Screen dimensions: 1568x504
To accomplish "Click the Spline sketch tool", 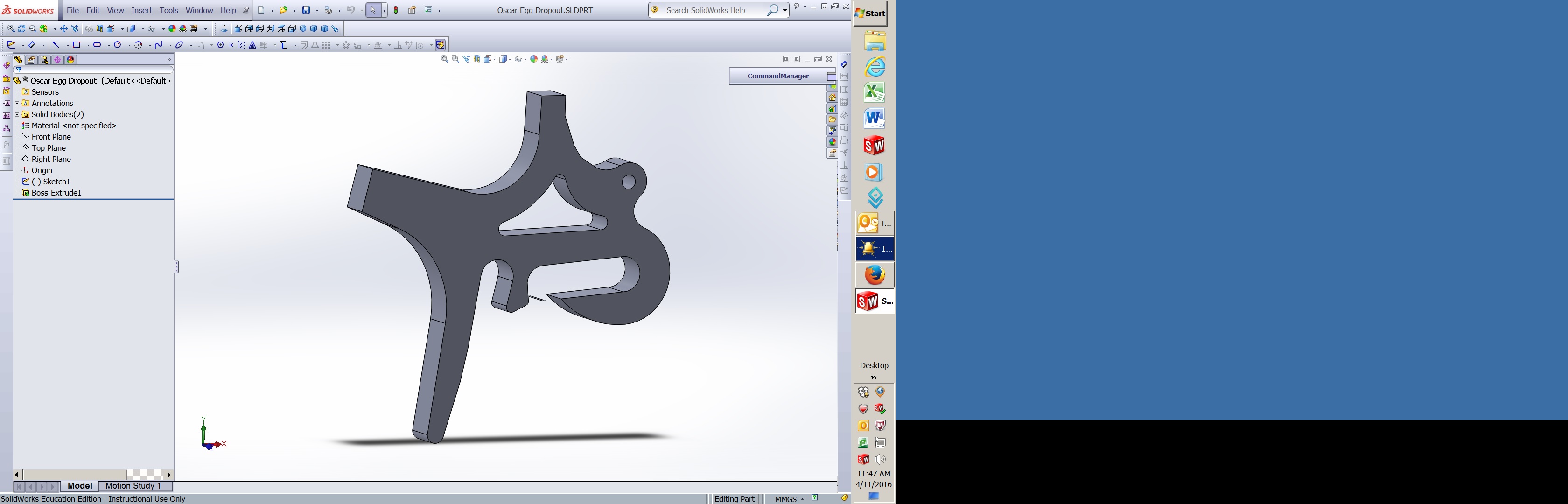I will (159, 45).
